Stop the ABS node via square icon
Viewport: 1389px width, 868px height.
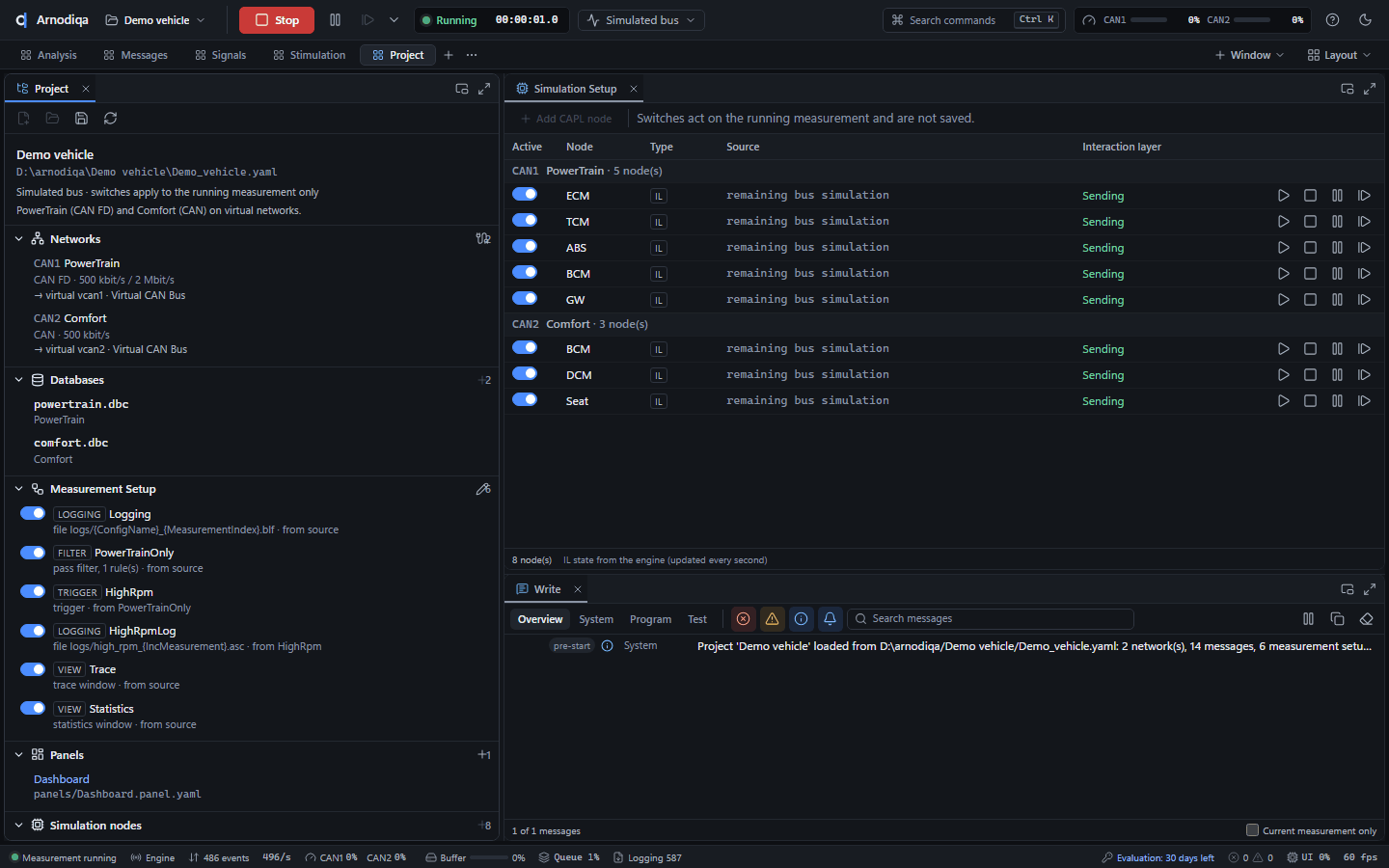tap(1310, 248)
